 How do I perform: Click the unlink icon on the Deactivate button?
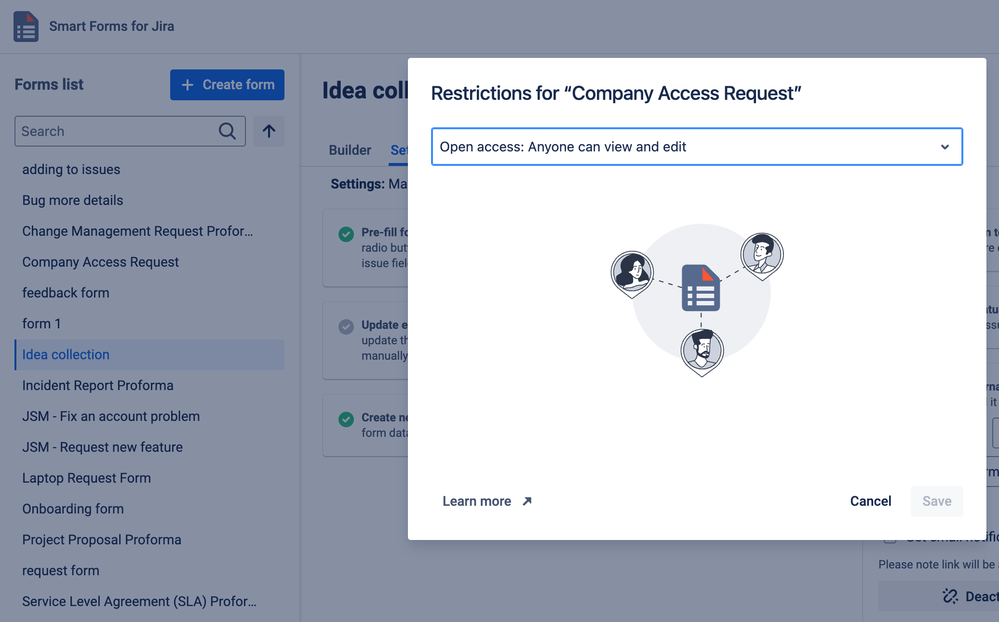(951, 596)
